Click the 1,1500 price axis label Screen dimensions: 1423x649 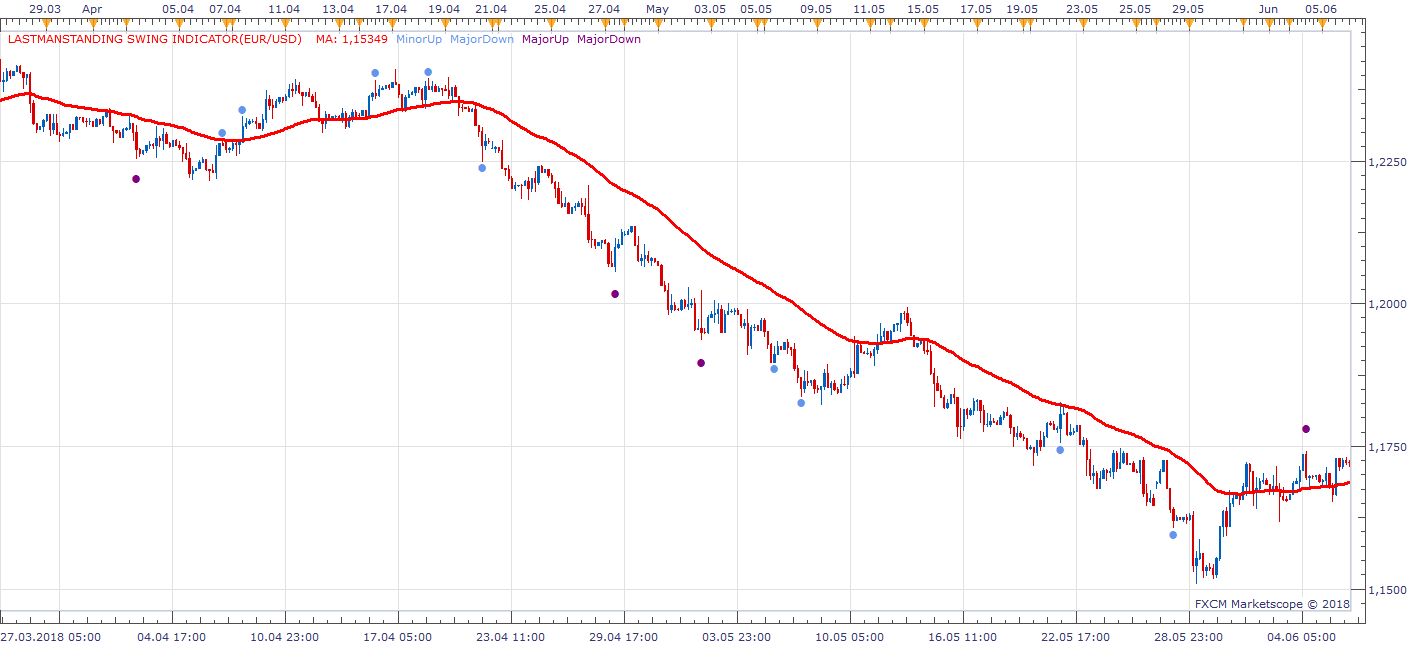tap(1386, 590)
